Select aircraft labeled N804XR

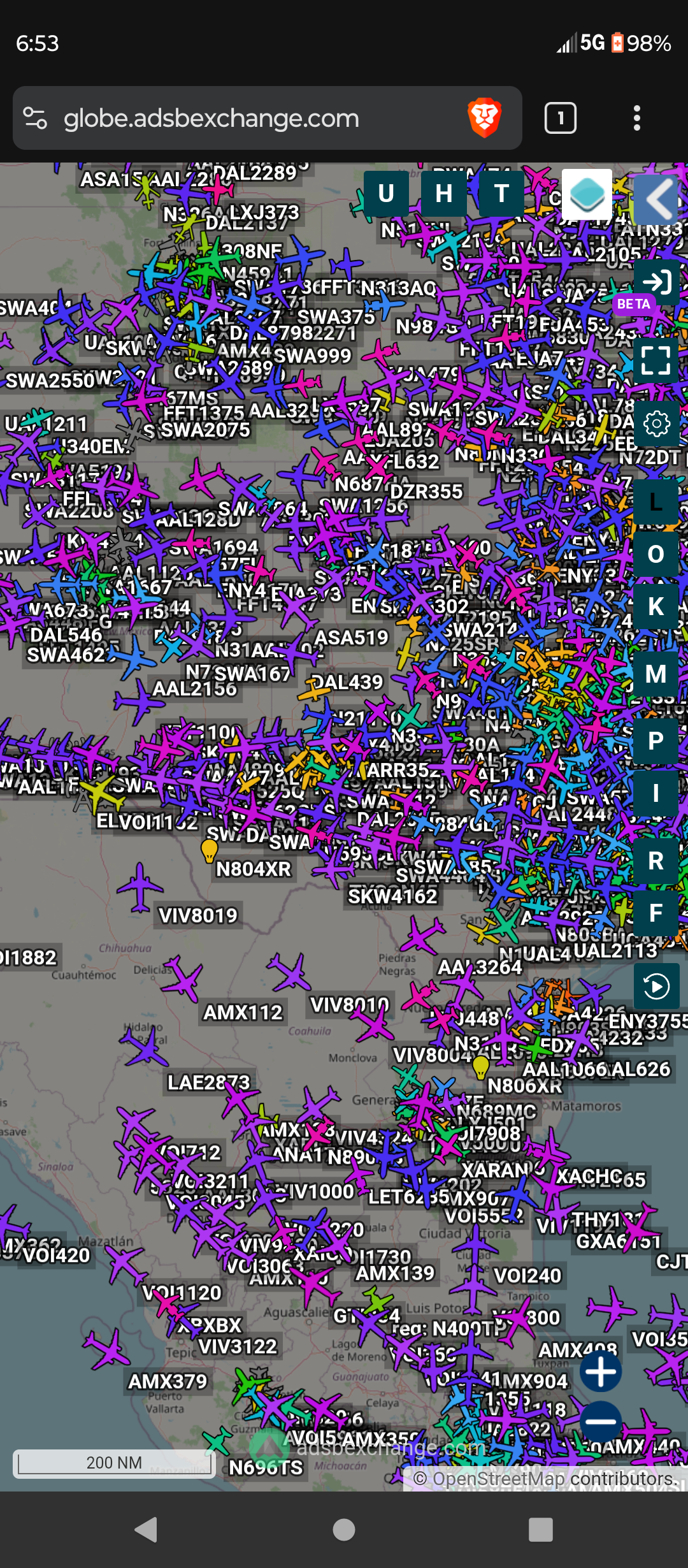click(254, 869)
